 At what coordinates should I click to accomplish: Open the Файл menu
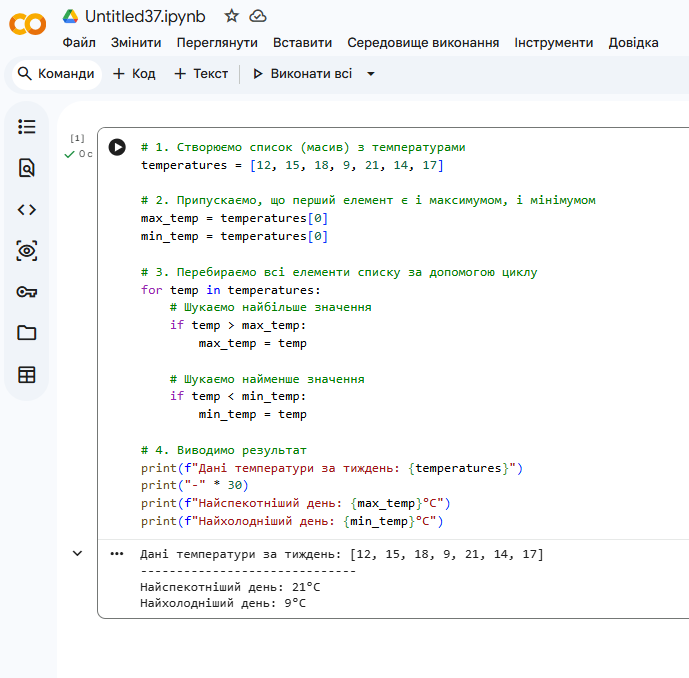tap(79, 43)
